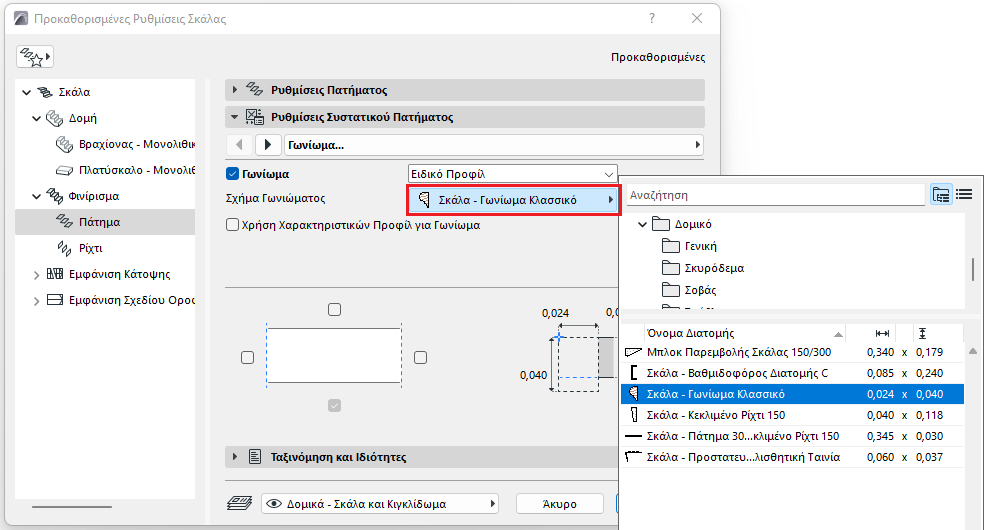
Task: Open the Δομικά - Σκάλα και Κιγκλίδωμα layer dropdown
Action: (x=380, y=504)
